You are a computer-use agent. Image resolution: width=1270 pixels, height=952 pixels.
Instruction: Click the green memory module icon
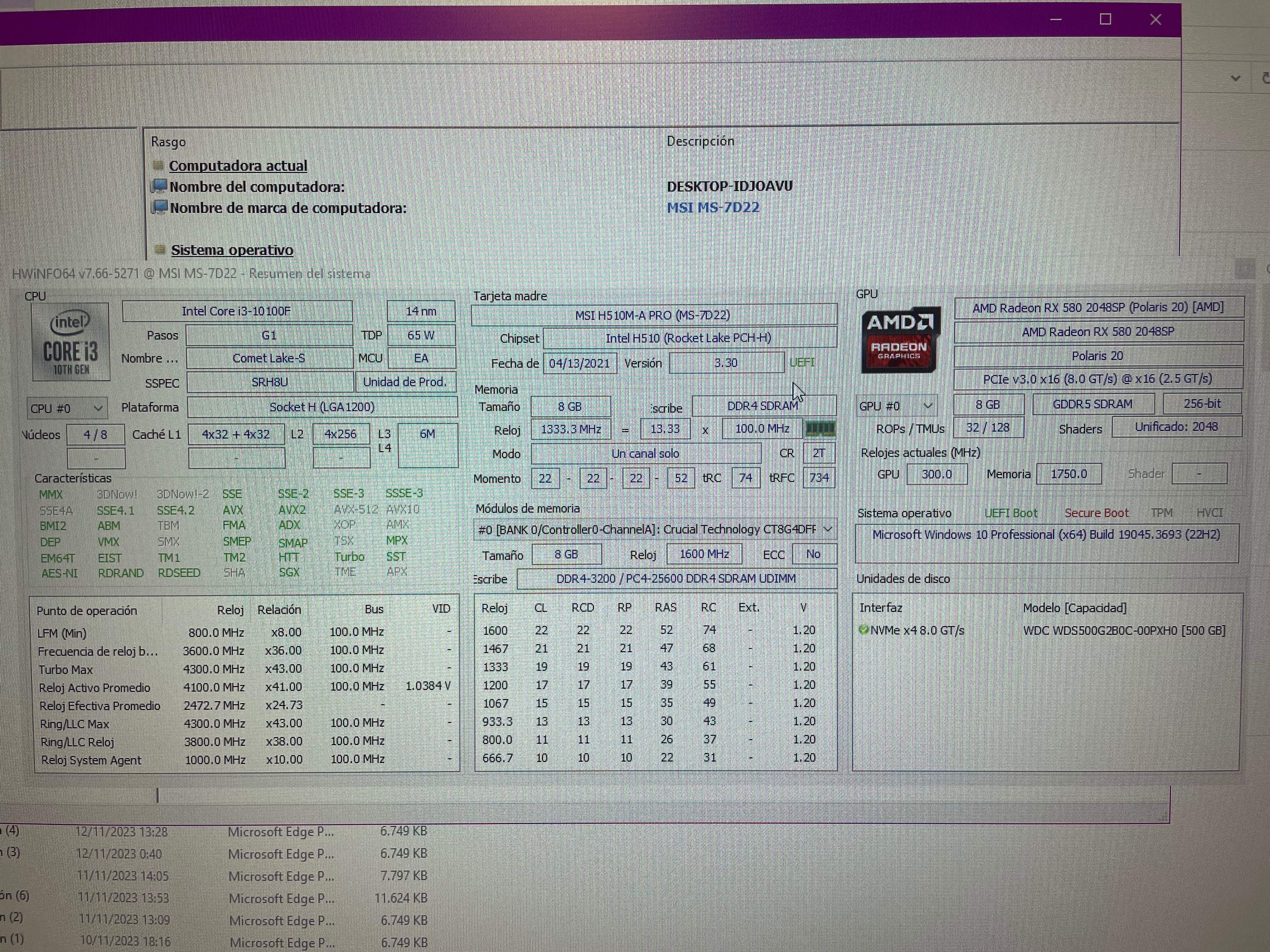(x=820, y=429)
